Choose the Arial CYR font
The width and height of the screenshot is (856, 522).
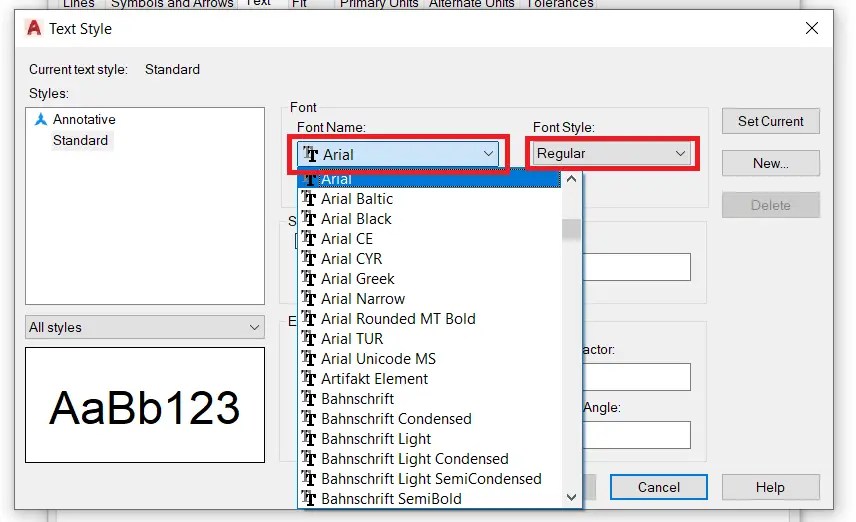tap(429, 259)
